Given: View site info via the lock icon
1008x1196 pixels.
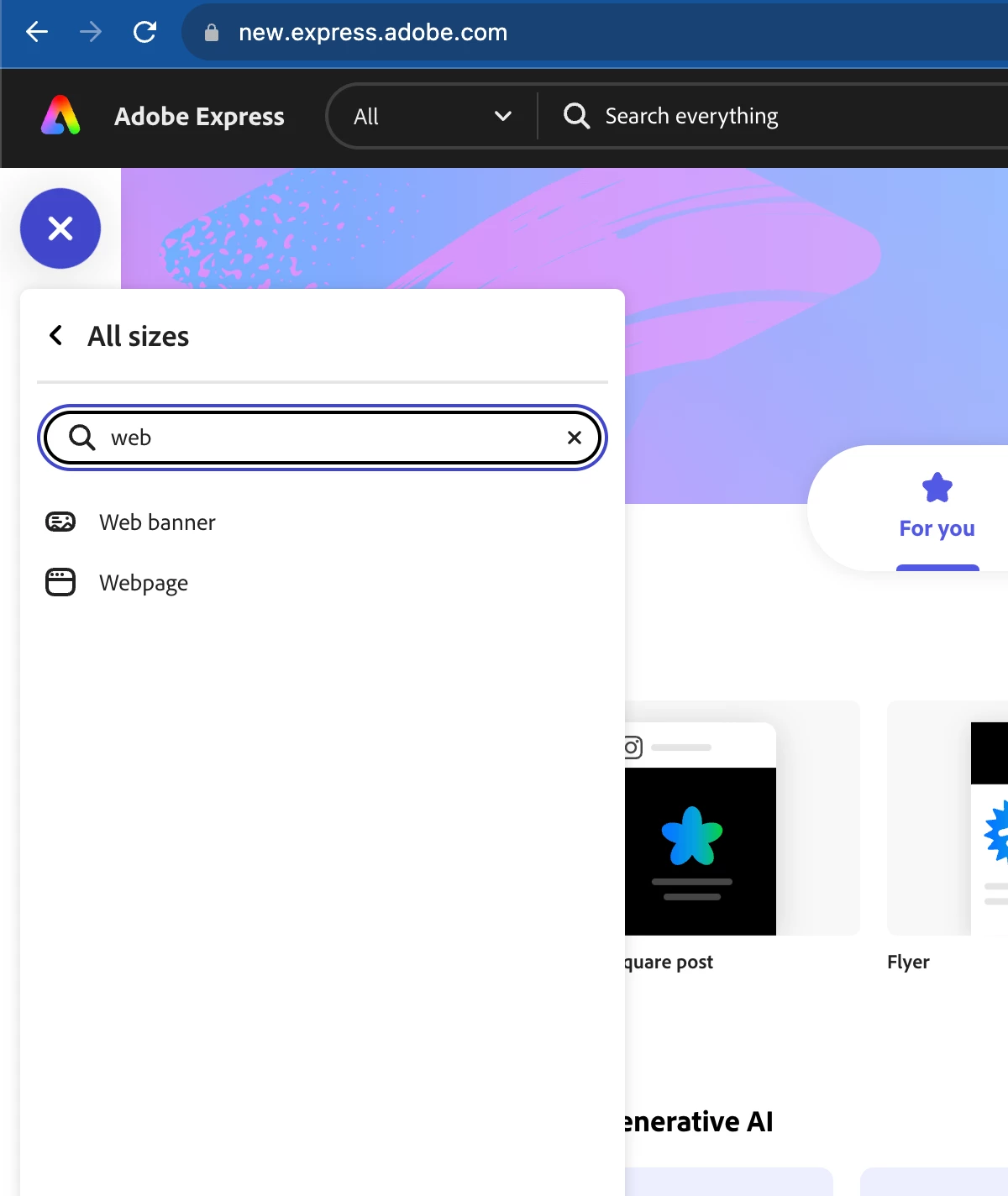Looking at the screenshot, I should (212, 33).
